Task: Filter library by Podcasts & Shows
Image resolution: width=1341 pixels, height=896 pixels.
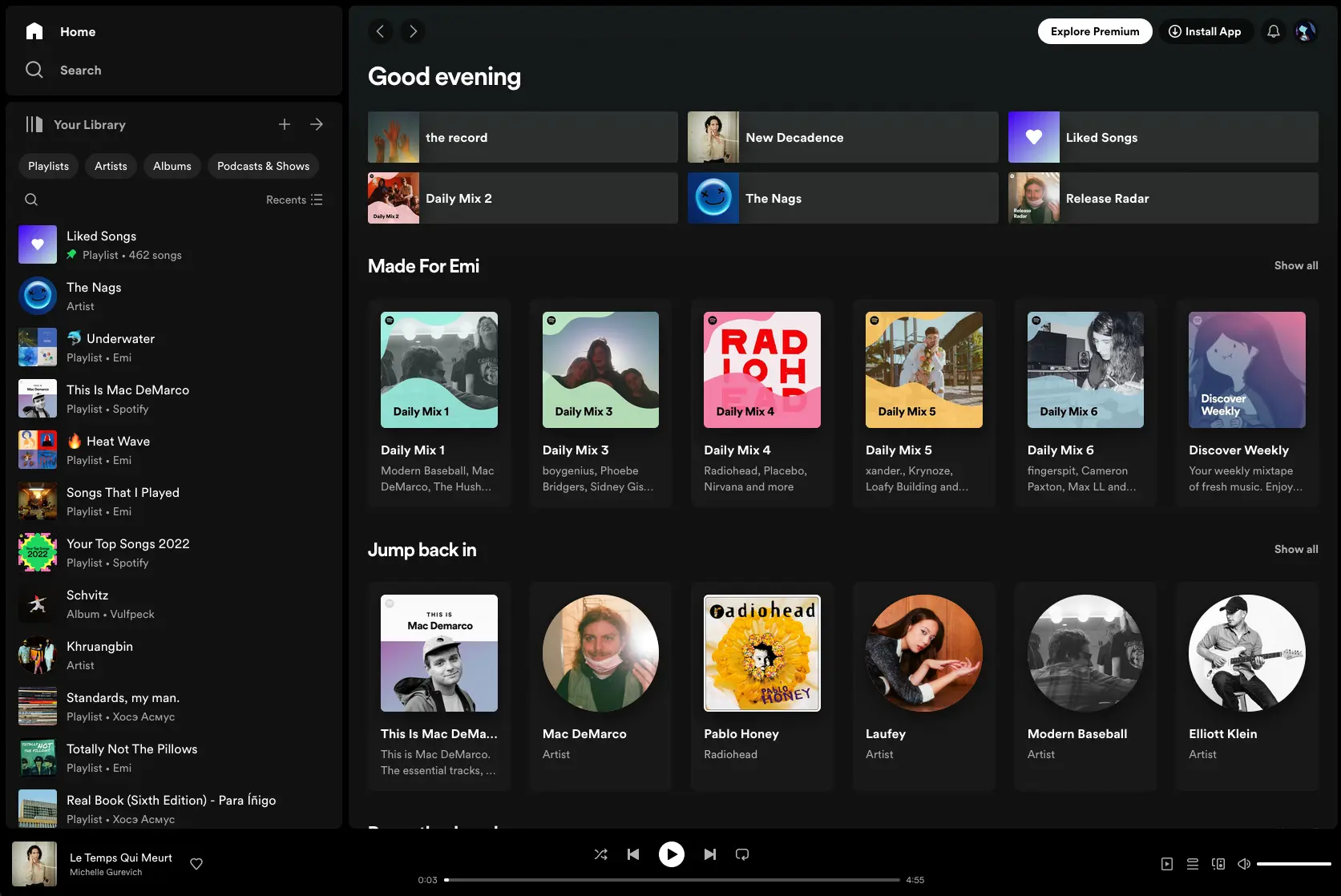Action: (x=263, y=166)
